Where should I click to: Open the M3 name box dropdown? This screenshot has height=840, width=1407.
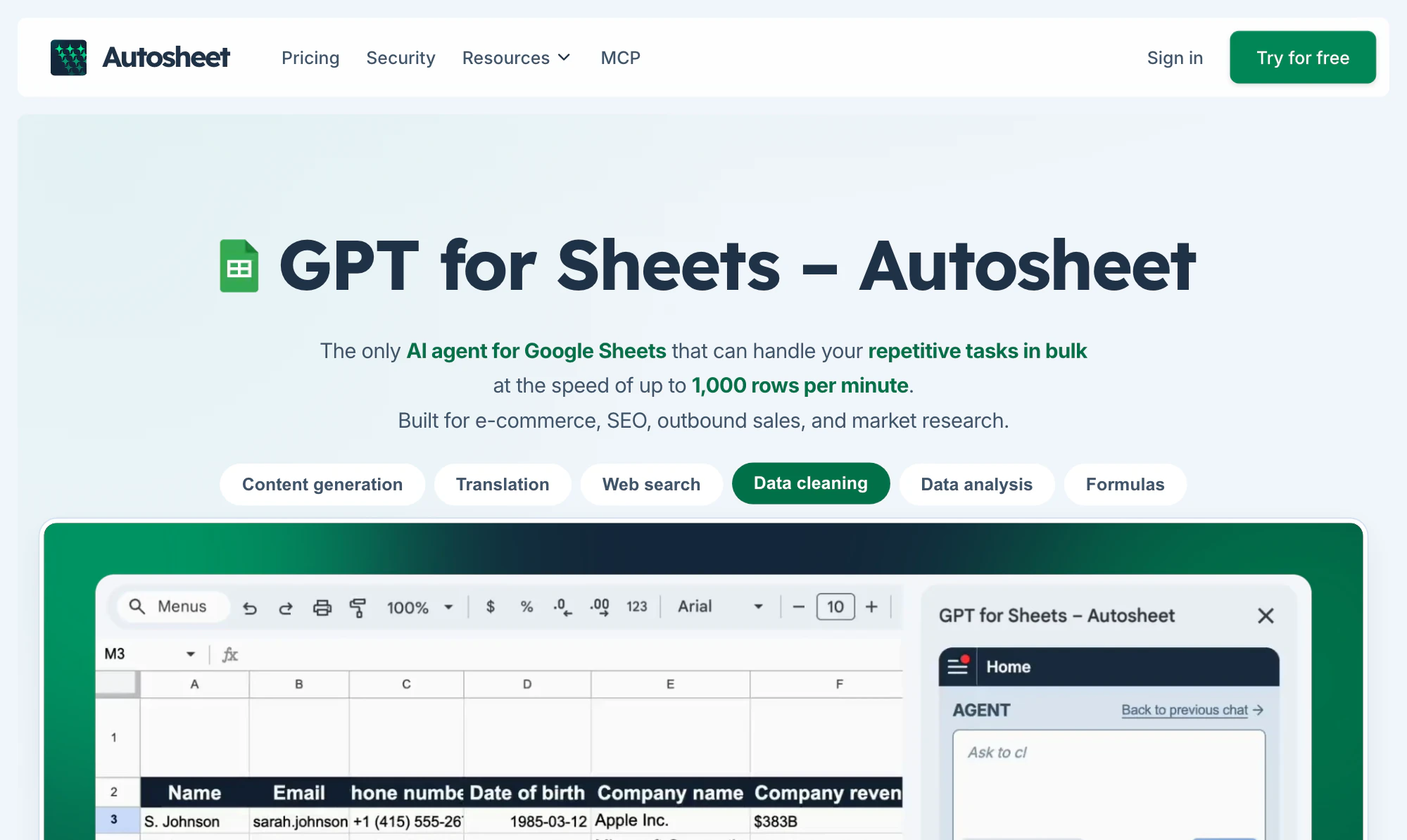pyautogui.click(x=191, y=654)
